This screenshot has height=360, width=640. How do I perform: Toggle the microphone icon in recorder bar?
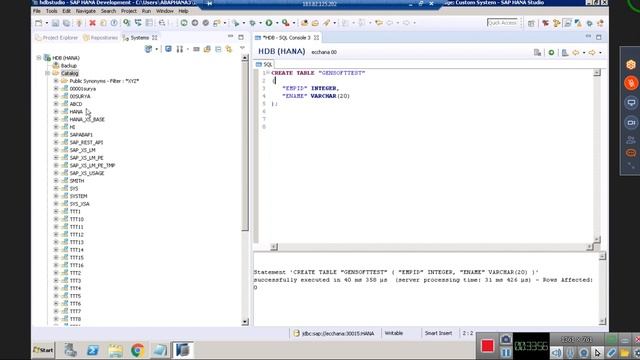click(570, 353)
